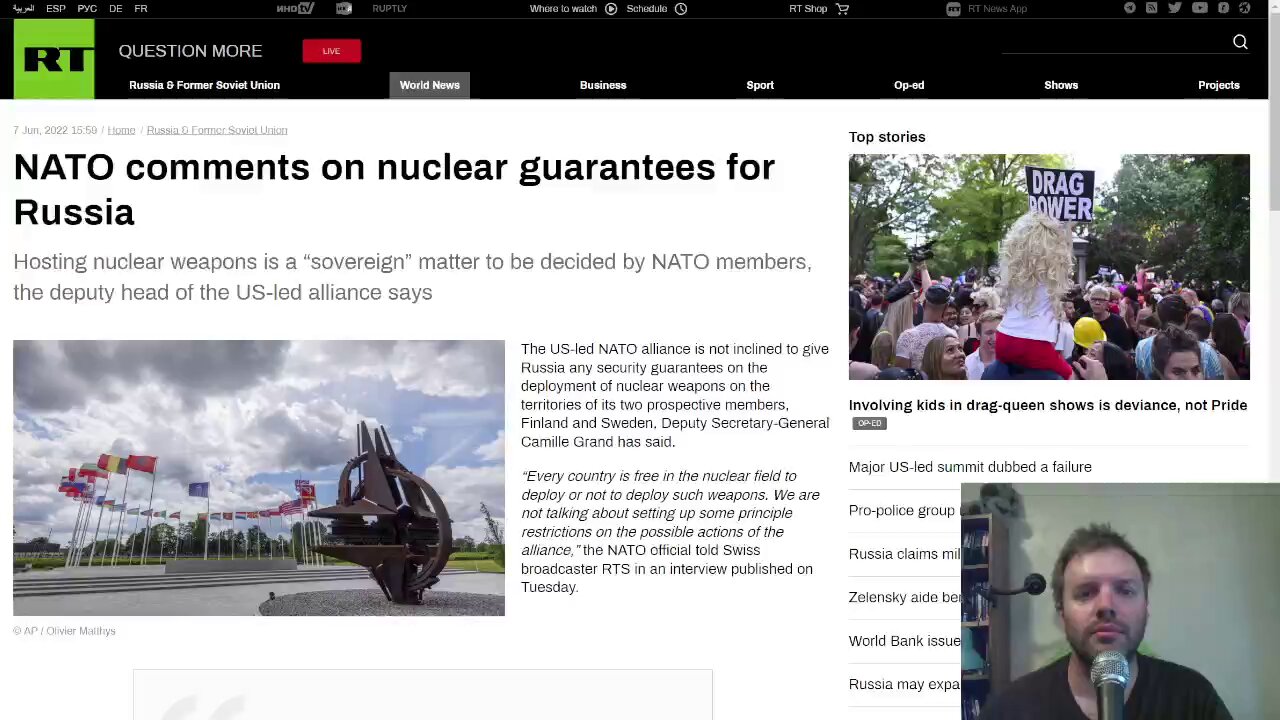The image size is (1280, 720).
Task: Open the 'Russia may expa' story
Action: pos(904,685)
